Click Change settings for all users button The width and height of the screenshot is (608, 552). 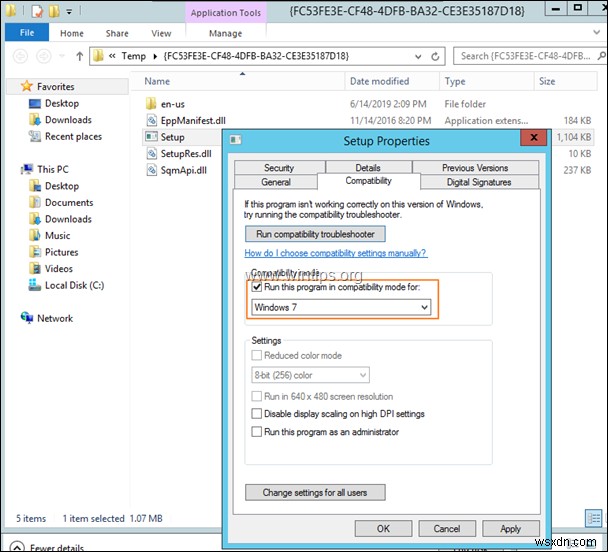315,492
